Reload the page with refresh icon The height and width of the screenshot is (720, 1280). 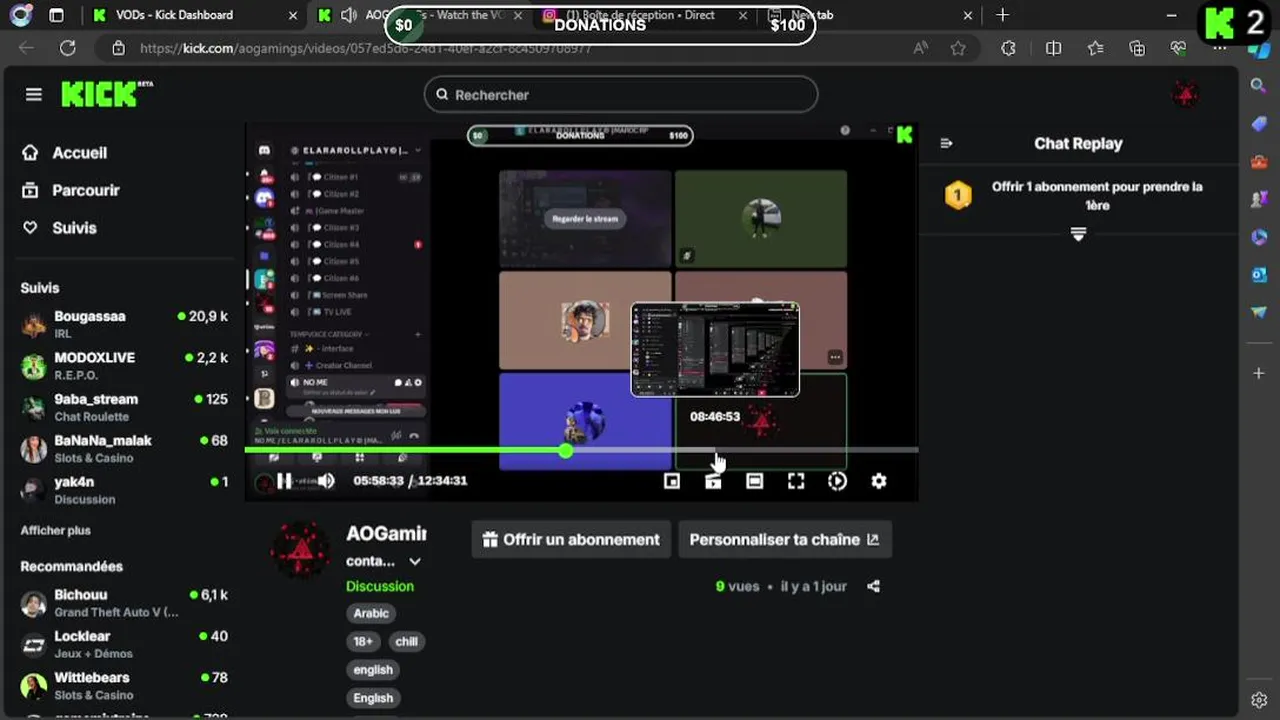pos(67,48)
